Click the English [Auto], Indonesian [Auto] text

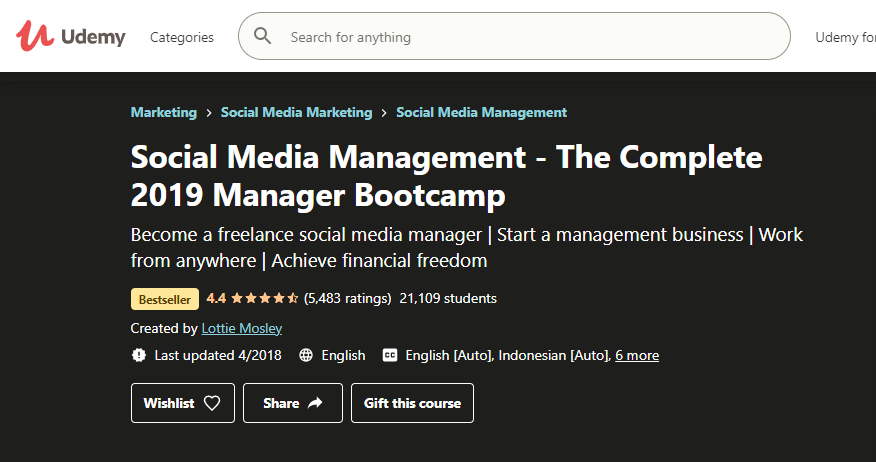click(508, 355)
